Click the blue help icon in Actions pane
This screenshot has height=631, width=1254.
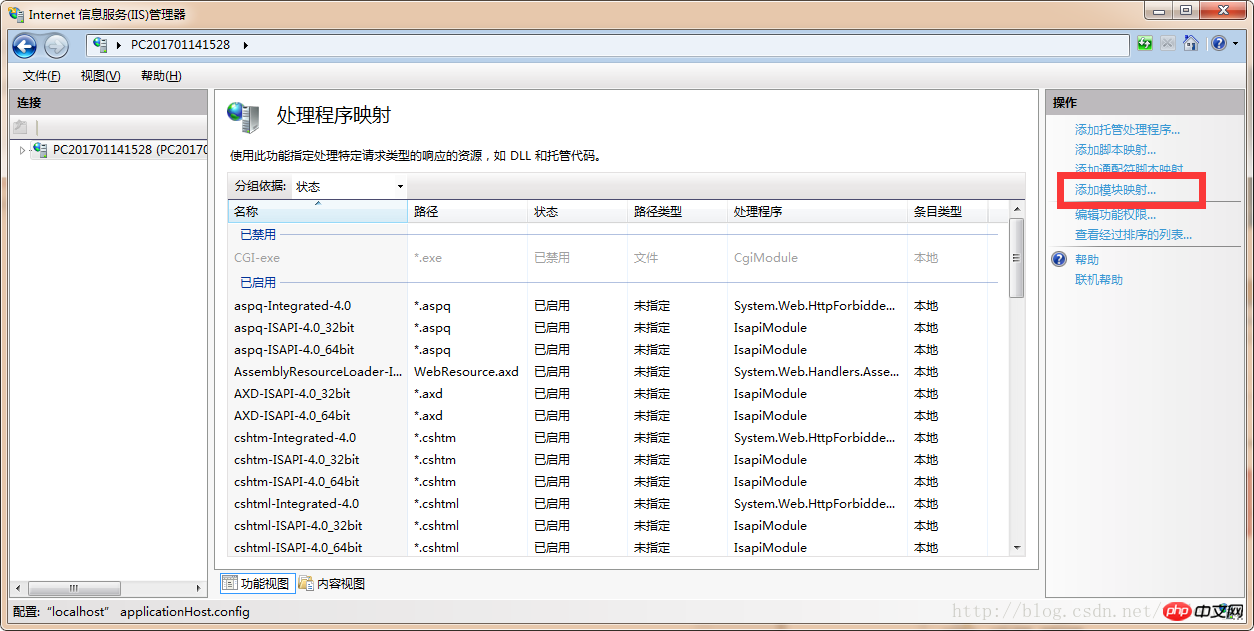[x=1059, y=260]
